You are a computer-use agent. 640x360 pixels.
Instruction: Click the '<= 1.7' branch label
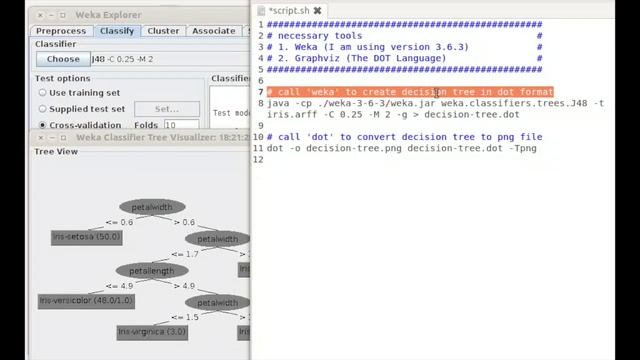(185, 254)
